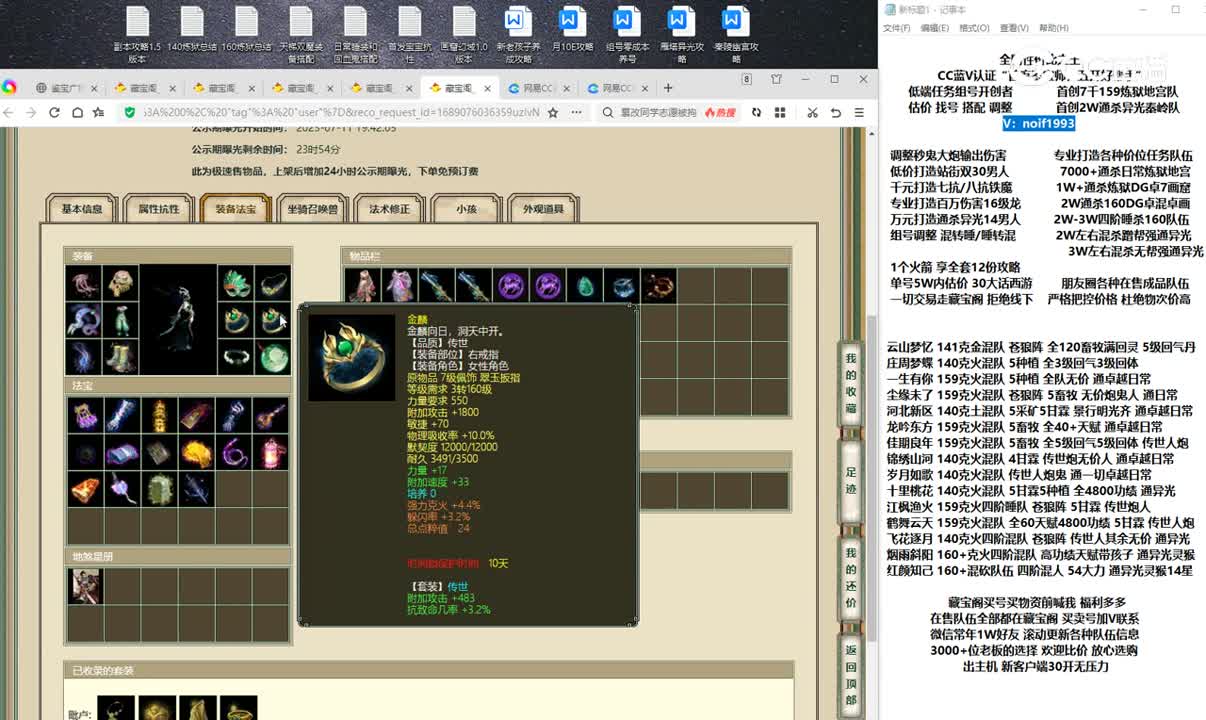Click the green robe equipment icon
Image resolution: width=1206 pixels, height=720 pixels.
click(121, 321)
